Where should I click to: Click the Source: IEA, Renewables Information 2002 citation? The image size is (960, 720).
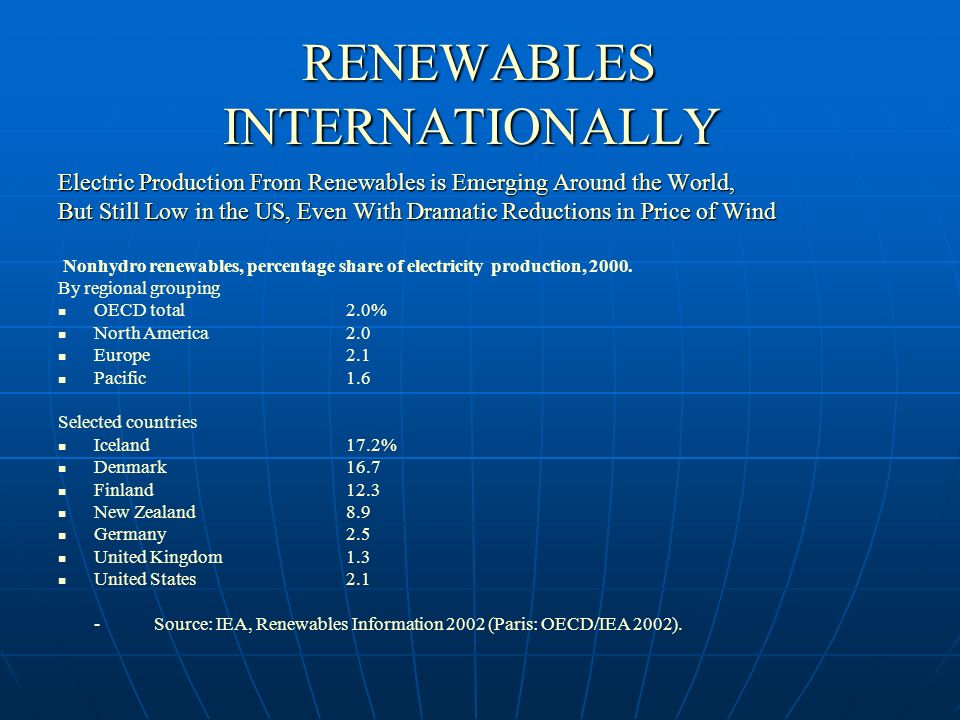click(x=418, y=624)
